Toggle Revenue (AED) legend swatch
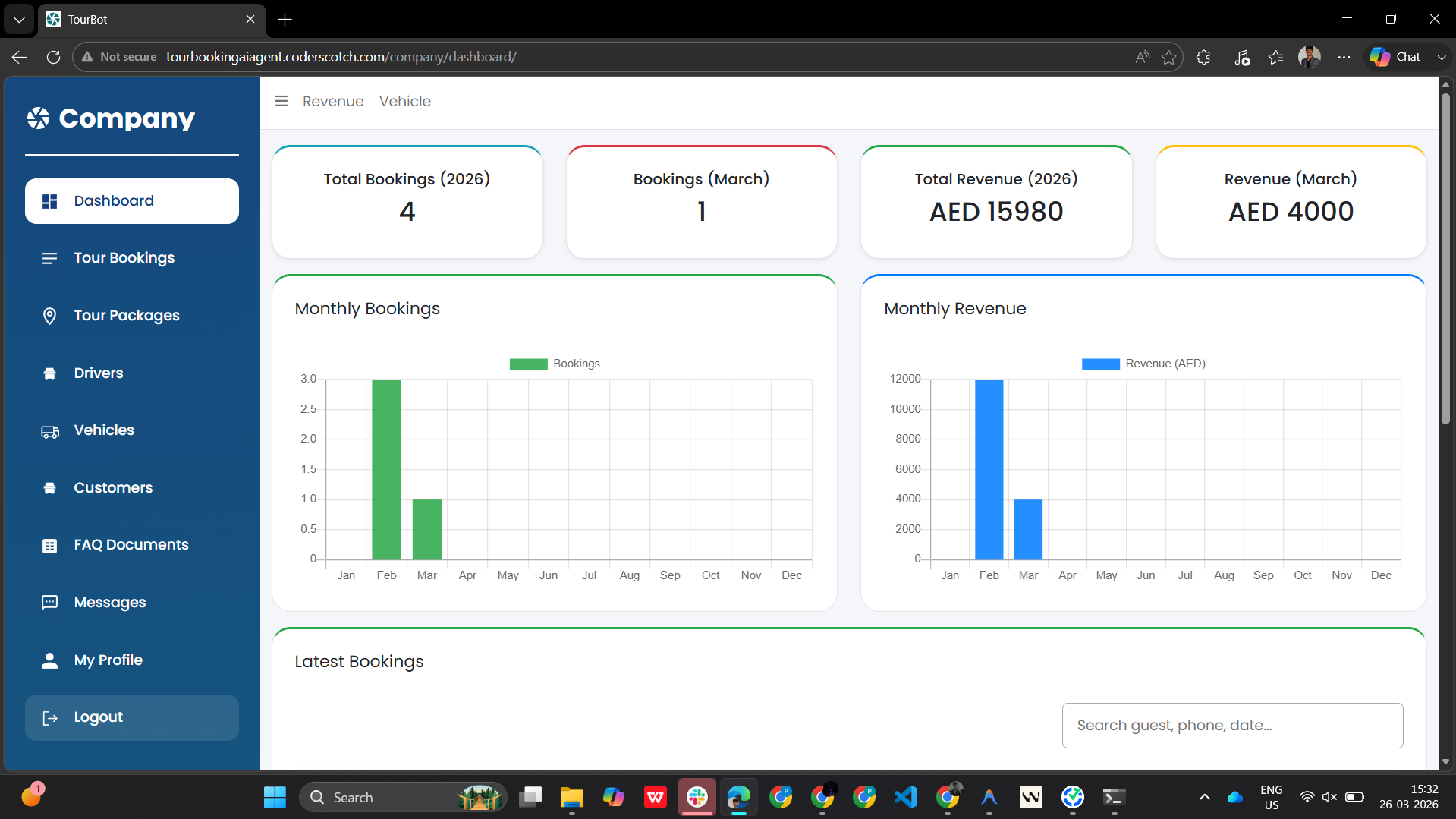Viewport: 1456px width, 819px height. (x=1100, y=364)
